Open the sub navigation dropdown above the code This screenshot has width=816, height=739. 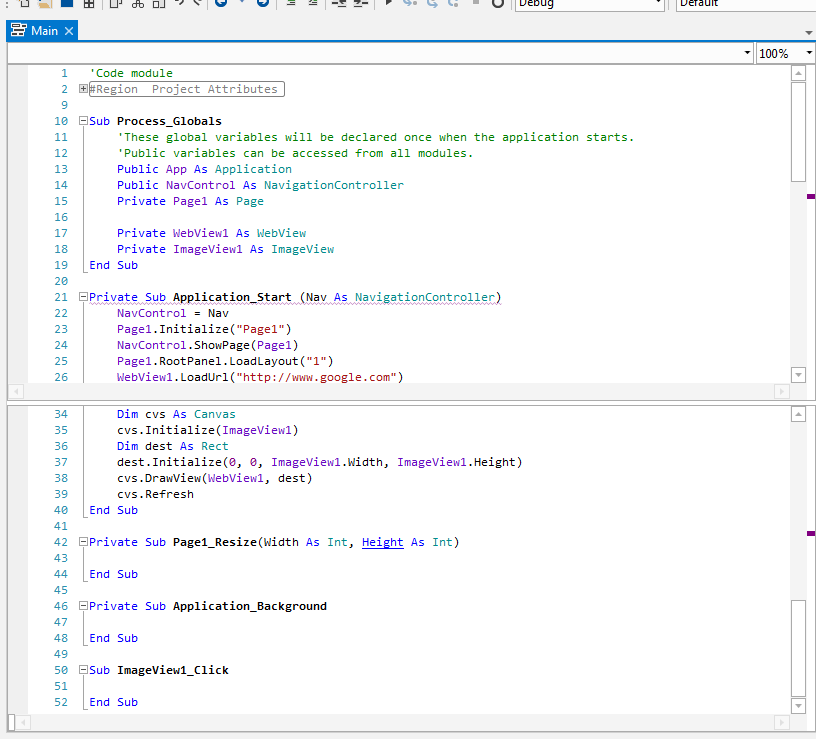click(x=747, y=53)
